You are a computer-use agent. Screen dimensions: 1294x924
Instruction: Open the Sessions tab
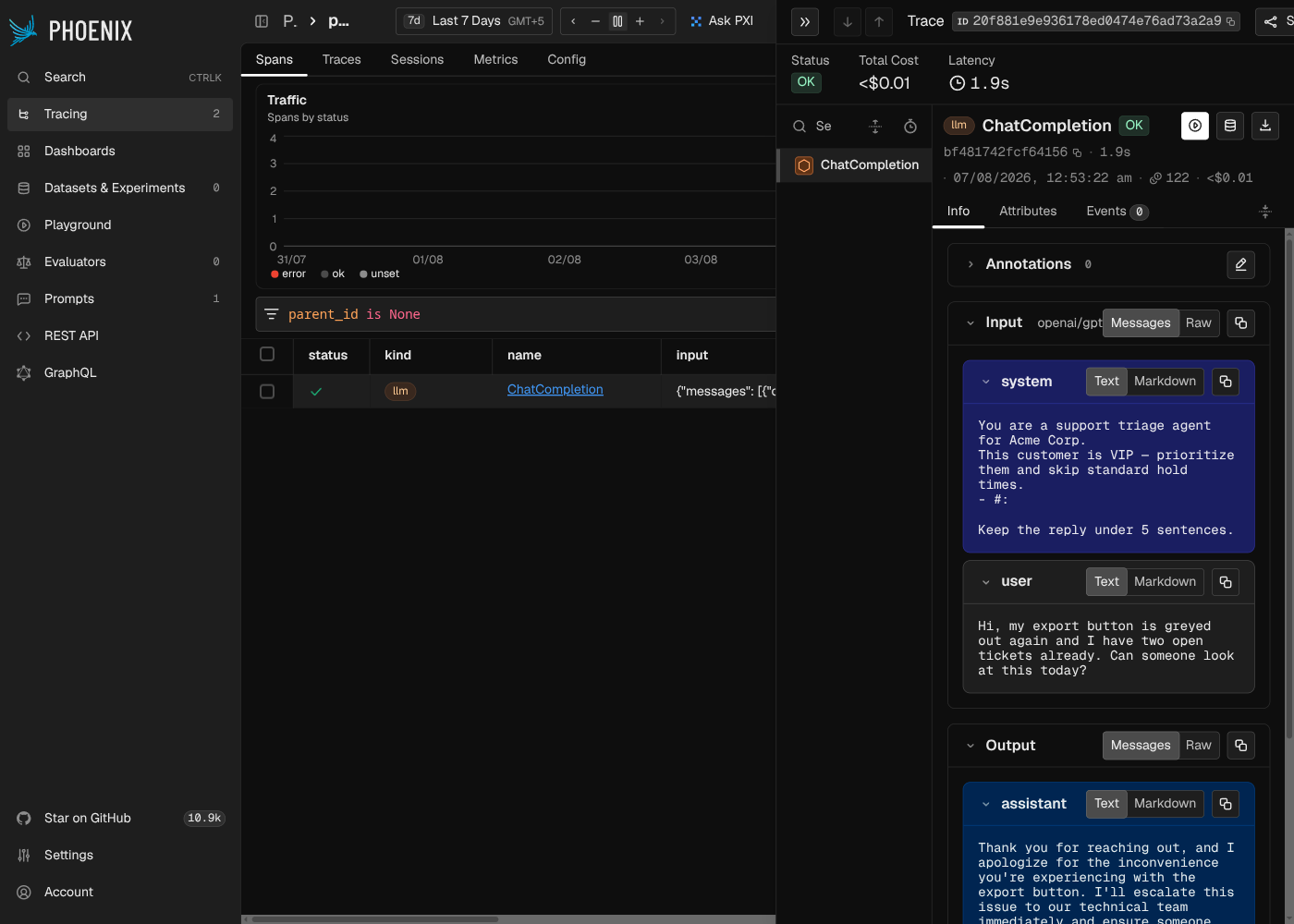[417, 59]
